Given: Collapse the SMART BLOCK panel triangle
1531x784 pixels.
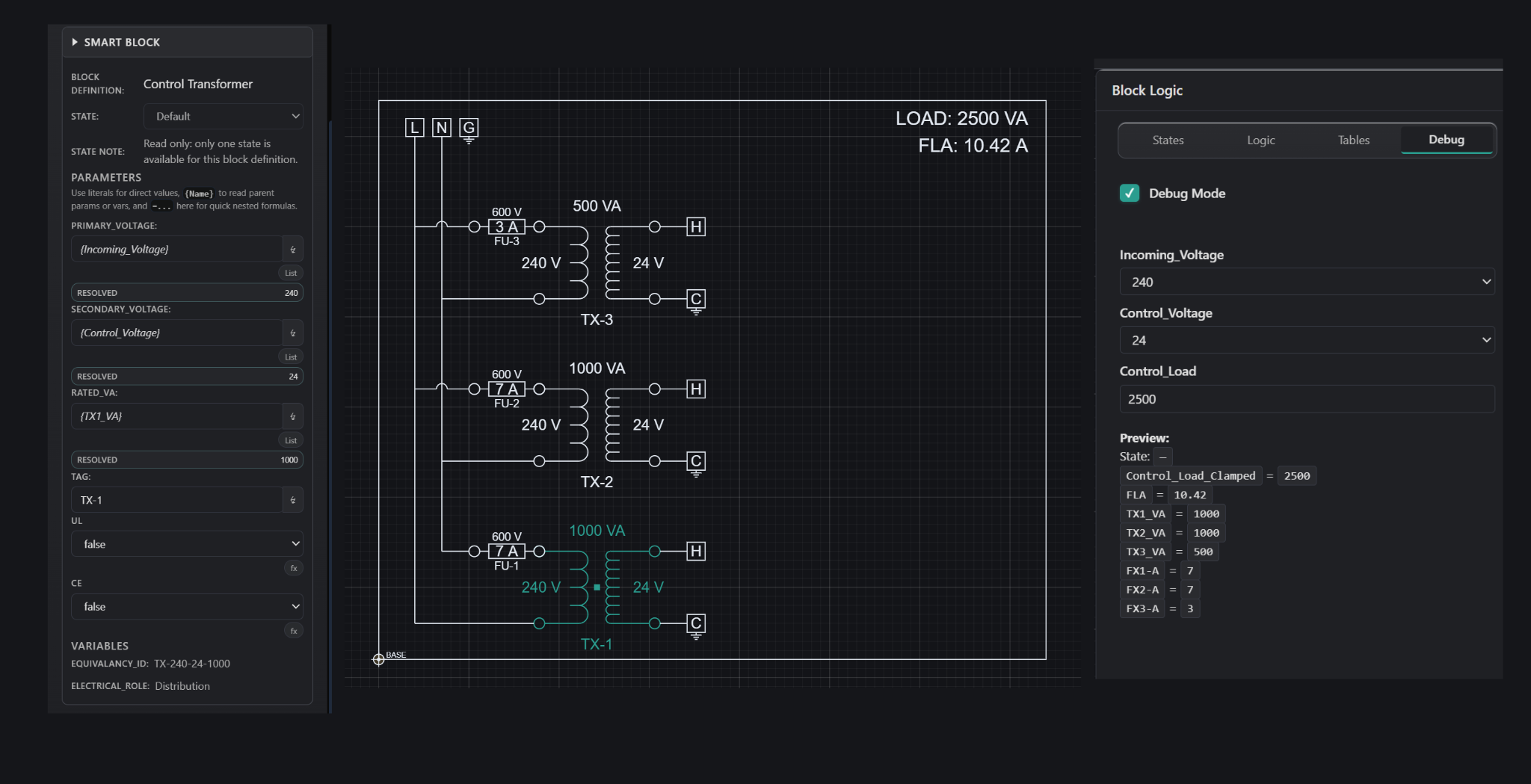Looking at the screenshot, I should [x=75, y=43].
